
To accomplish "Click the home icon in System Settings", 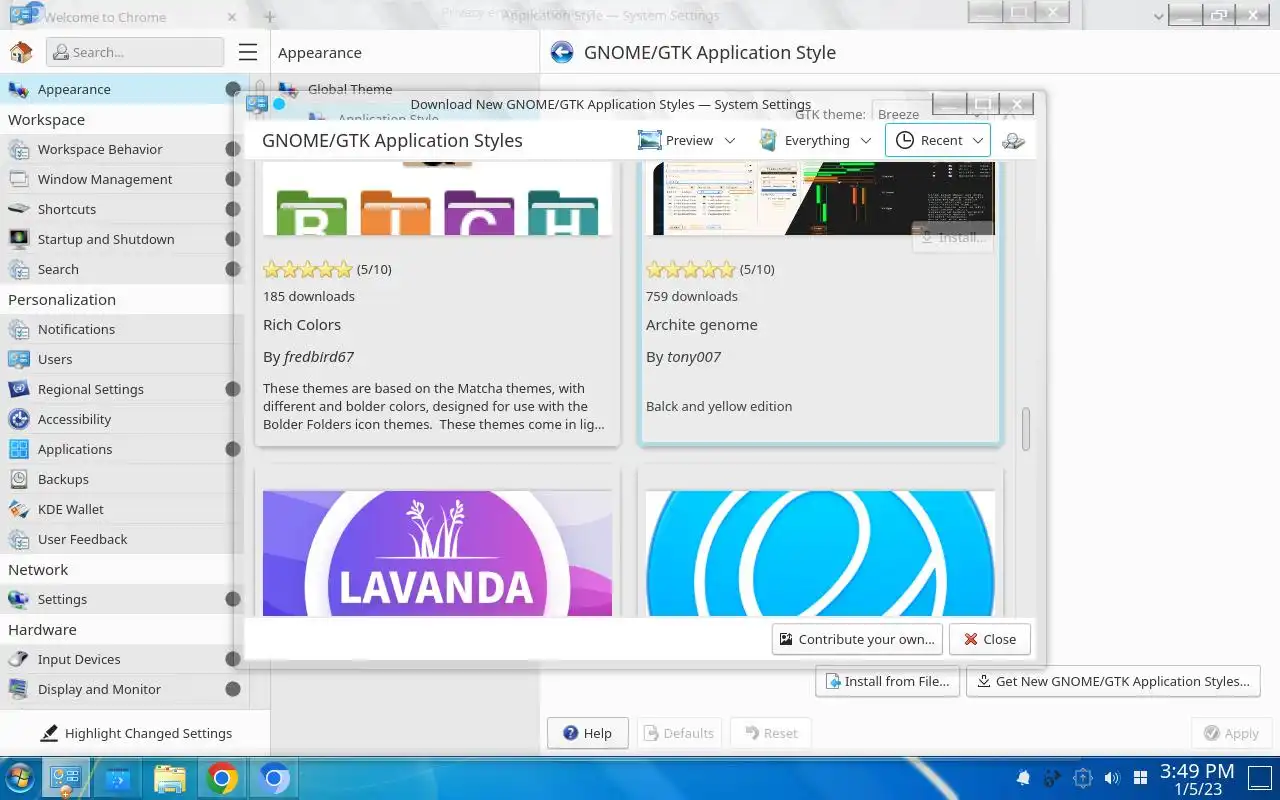I will click(x=20, y=52).
